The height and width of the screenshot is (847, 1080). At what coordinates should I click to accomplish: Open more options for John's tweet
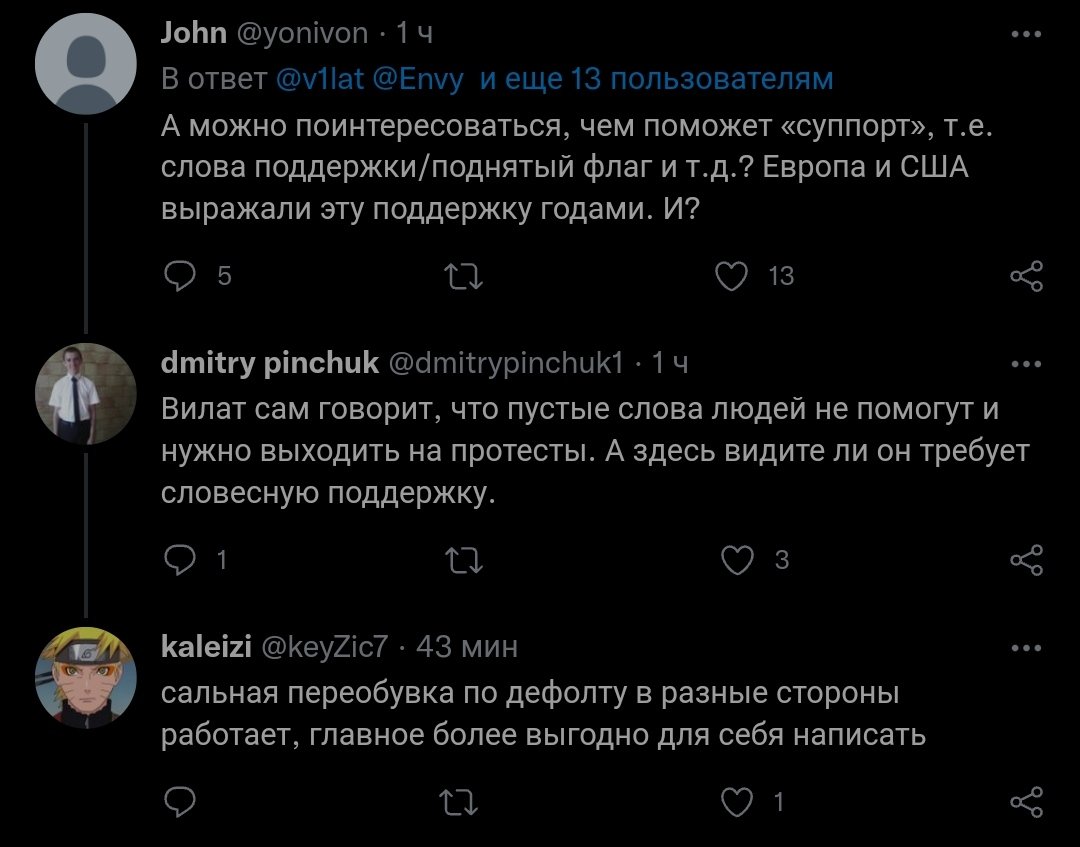coord(1026,35)
